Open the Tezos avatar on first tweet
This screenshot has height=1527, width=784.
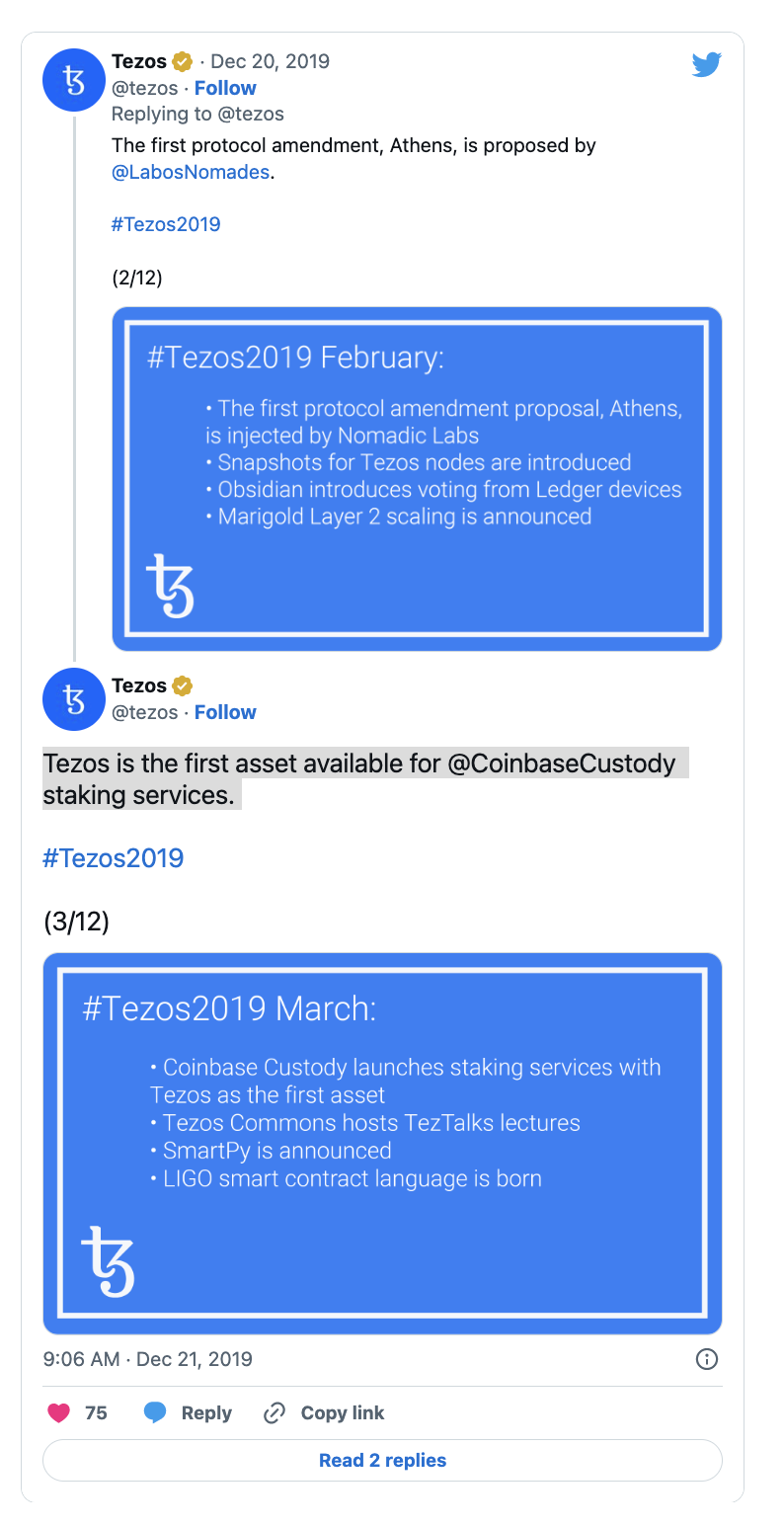(x=74, y=80)
